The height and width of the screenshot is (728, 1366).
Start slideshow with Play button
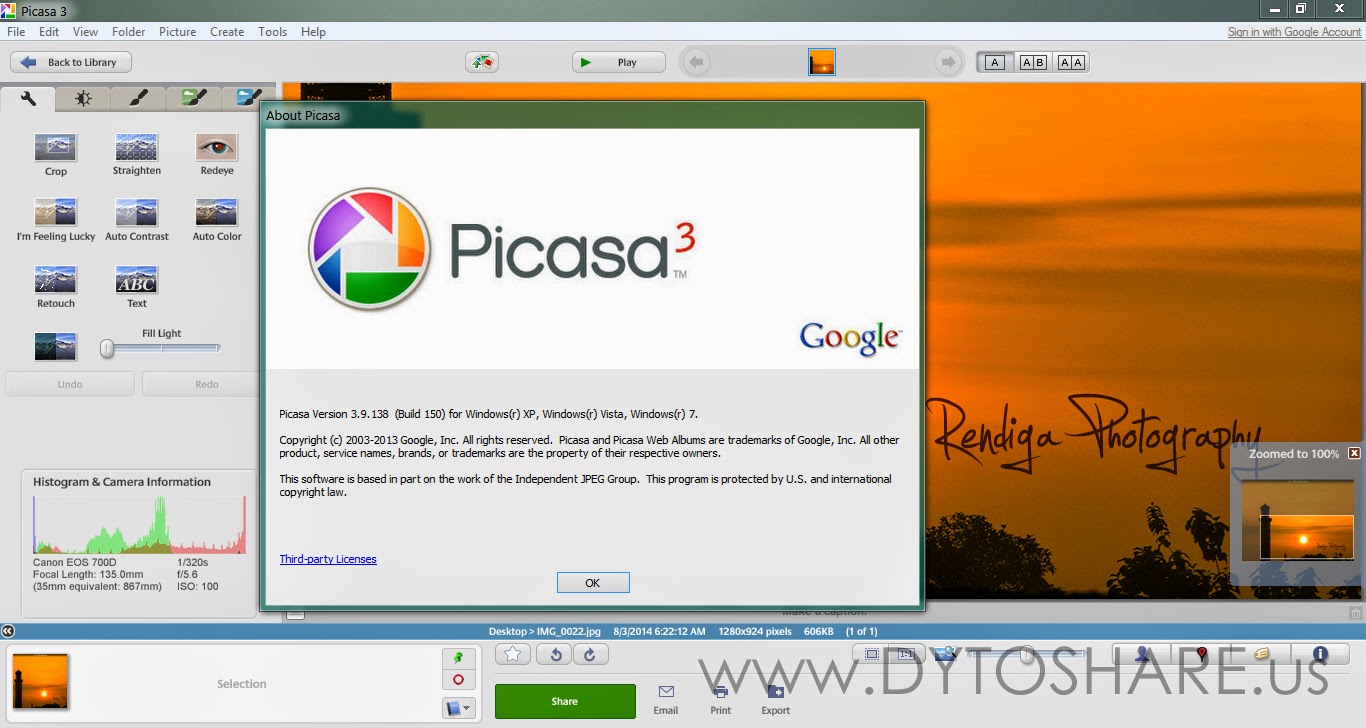(619, 62)
